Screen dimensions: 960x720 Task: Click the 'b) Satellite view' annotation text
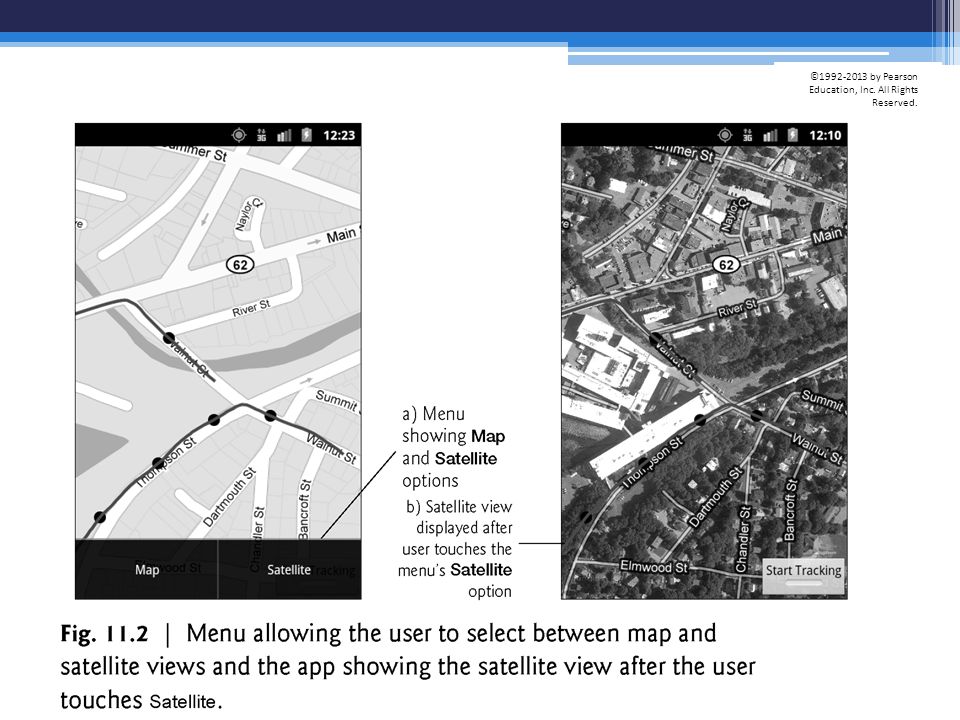(x=456, y=549)
